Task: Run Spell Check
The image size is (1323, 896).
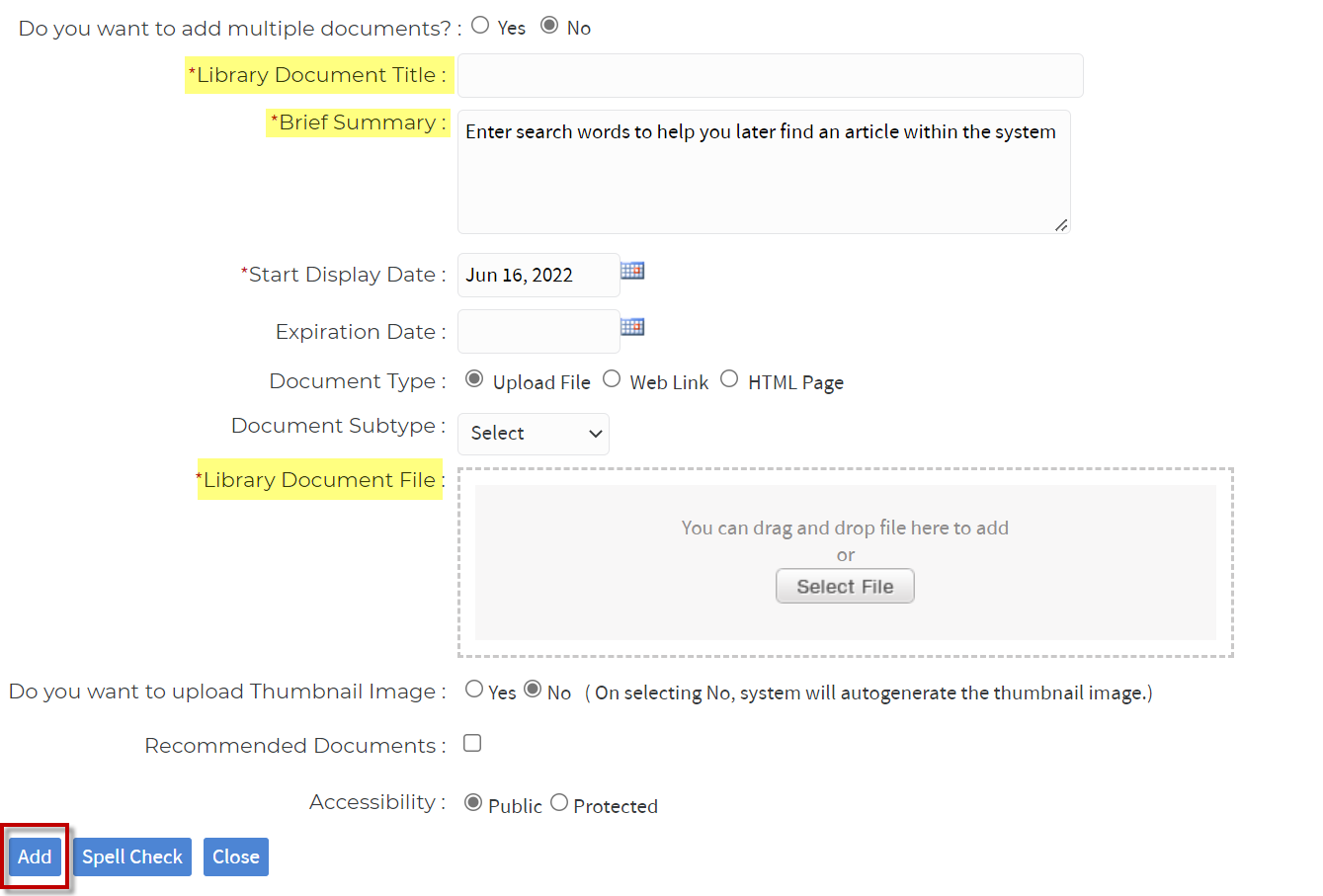Action: [132, 856]
